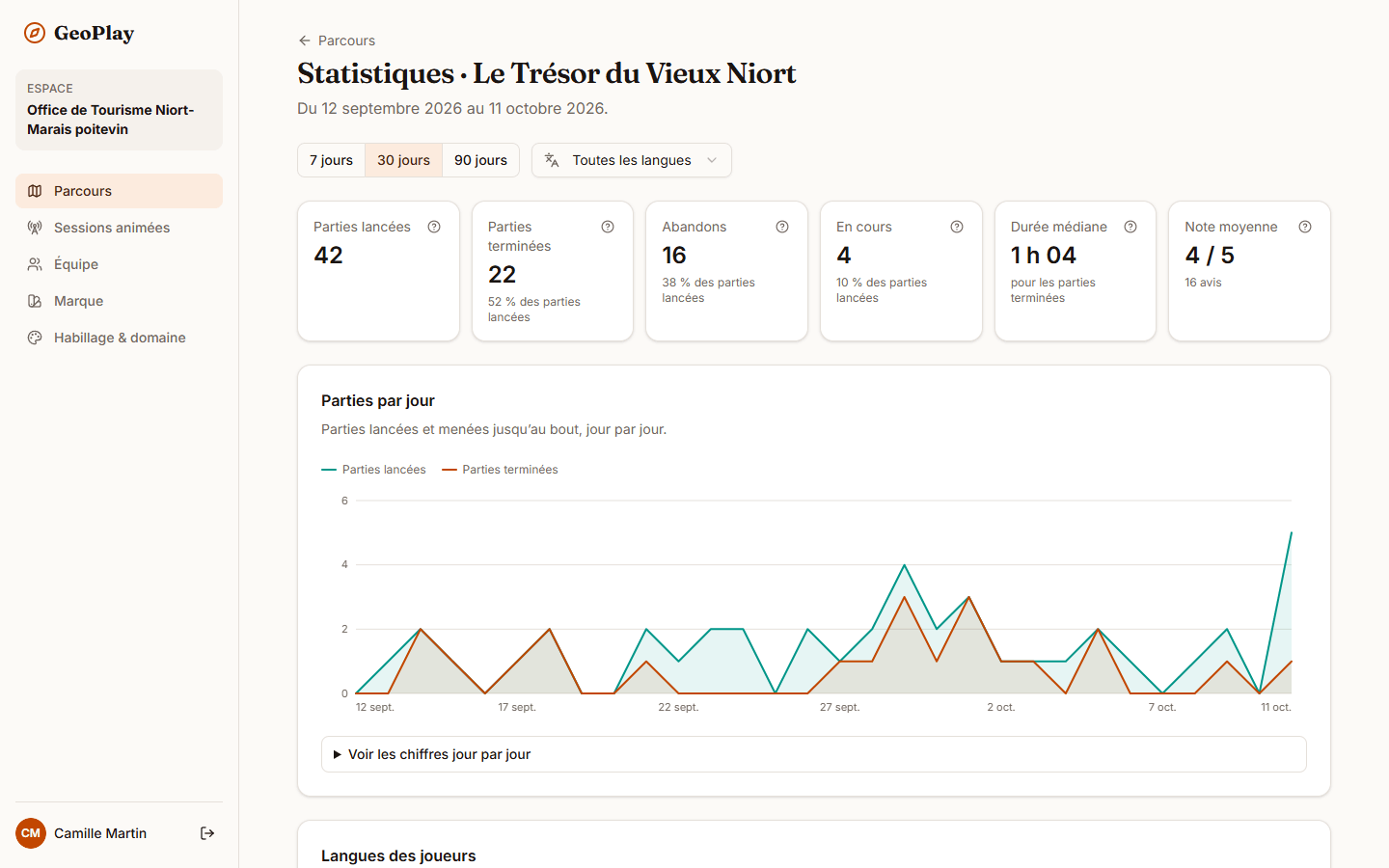Log out via the sign-out arrow icon
1389x868 pixels.
coord(207,833)
